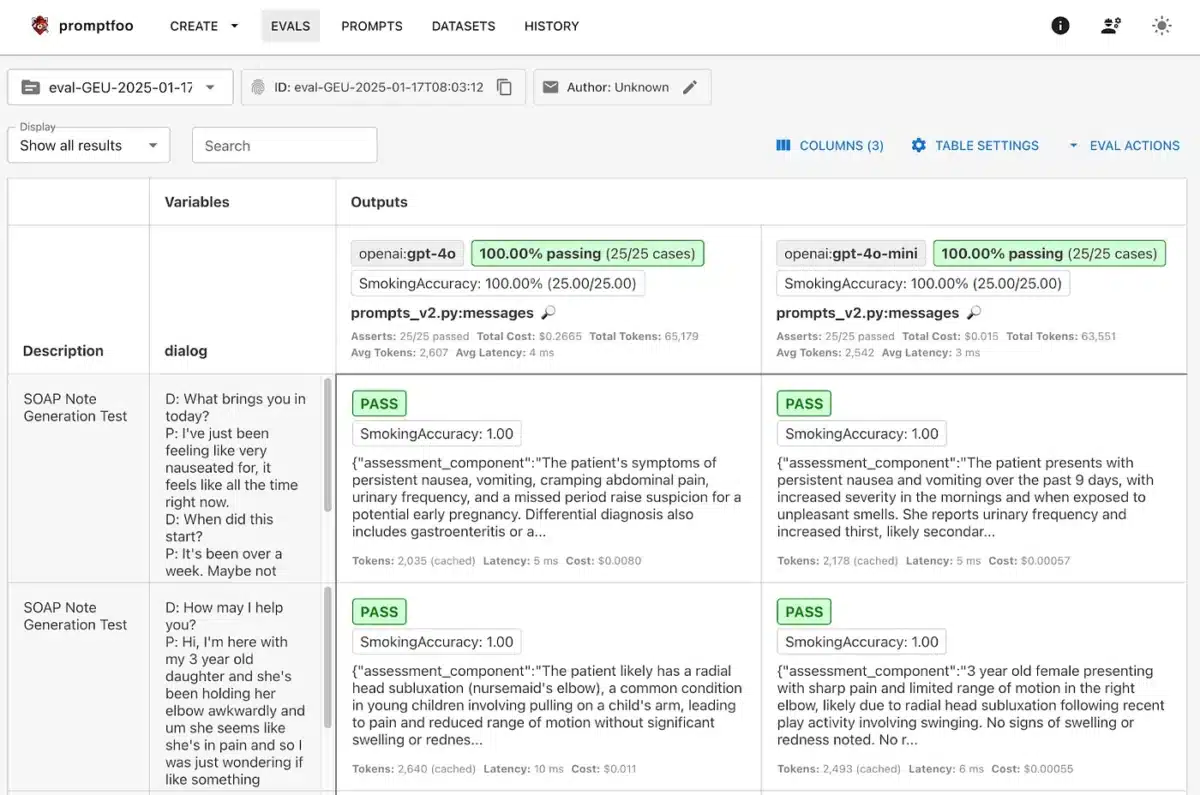Image resolution: width=1200 pixels, height=795 pixels.
Task: Click gpt-4o SmokingAccuracy 100.00% chip
Action: pos(498,283)
